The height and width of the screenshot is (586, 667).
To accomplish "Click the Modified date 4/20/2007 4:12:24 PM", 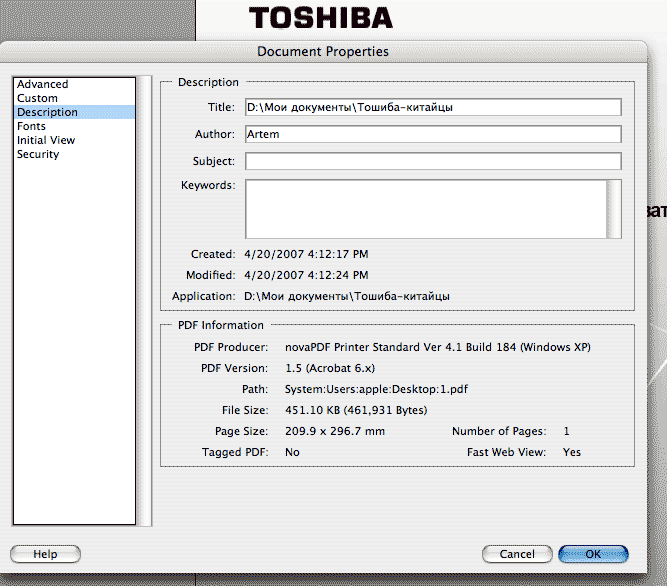I will [x=306, y=275].
